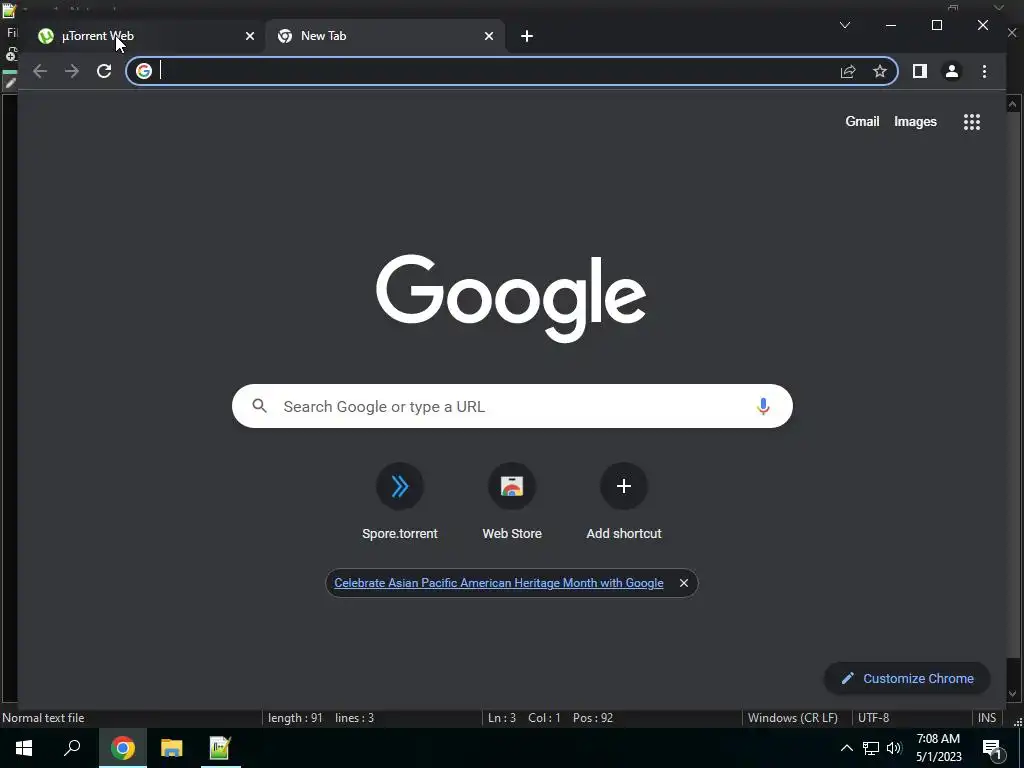Switch to Notepad++ in taskbar
This screenshot has width=1024, height=768.
[x=220, y=748]
